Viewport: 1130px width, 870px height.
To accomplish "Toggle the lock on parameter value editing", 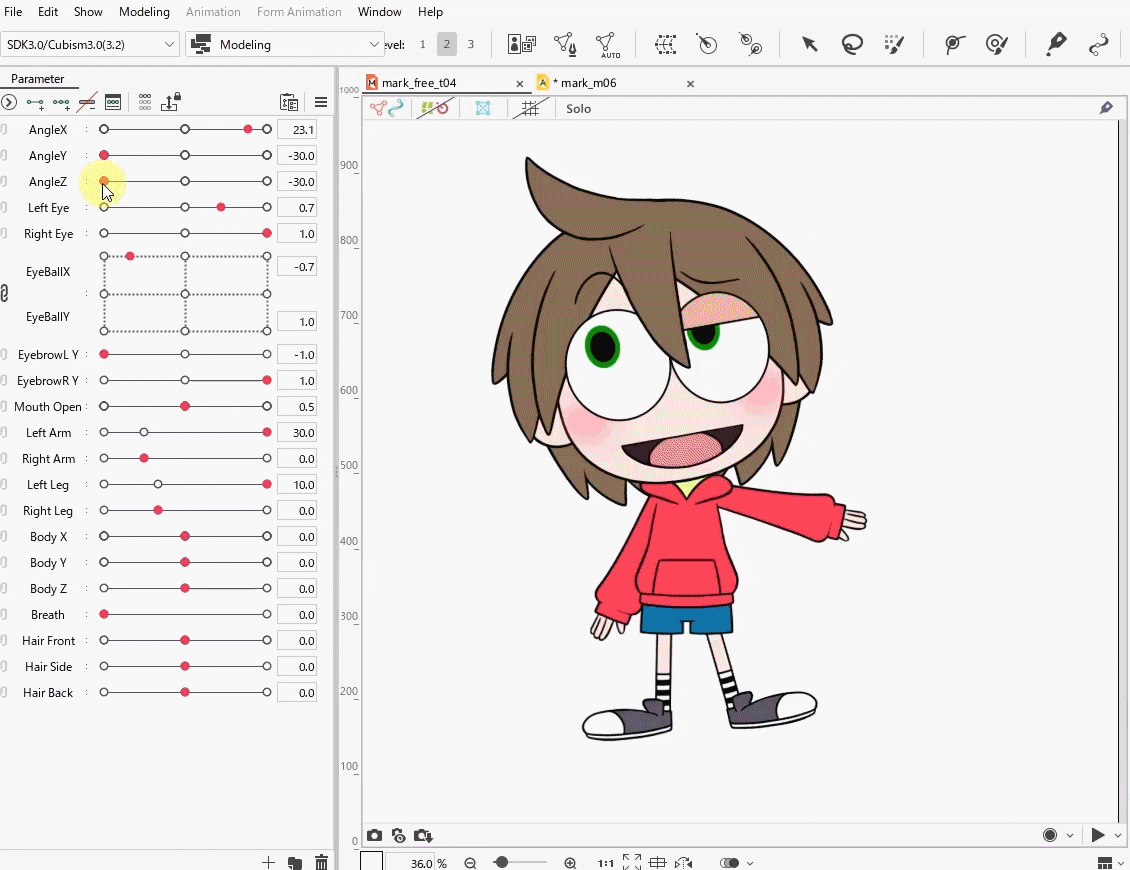I will 171,102.
